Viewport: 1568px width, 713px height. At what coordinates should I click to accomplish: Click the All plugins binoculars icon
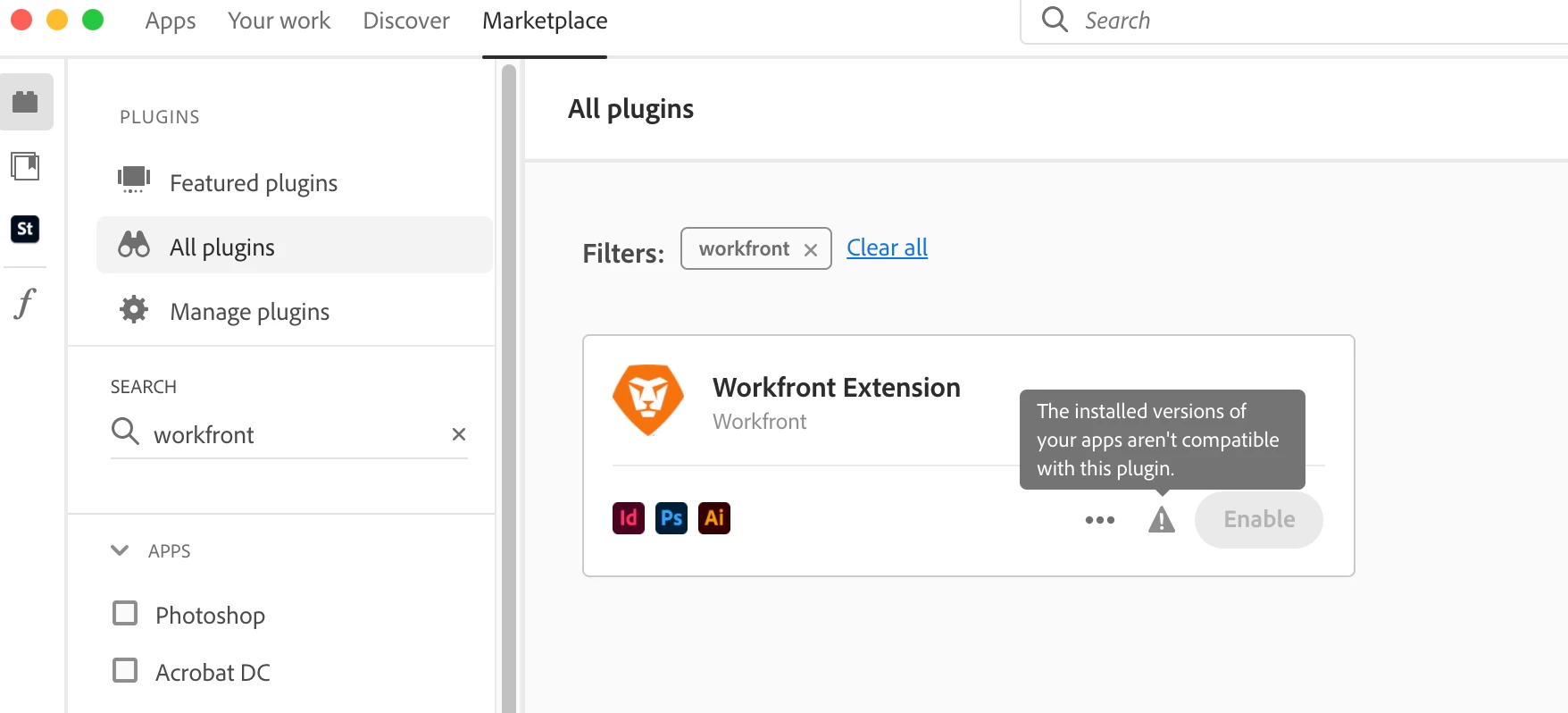(134, 245)
